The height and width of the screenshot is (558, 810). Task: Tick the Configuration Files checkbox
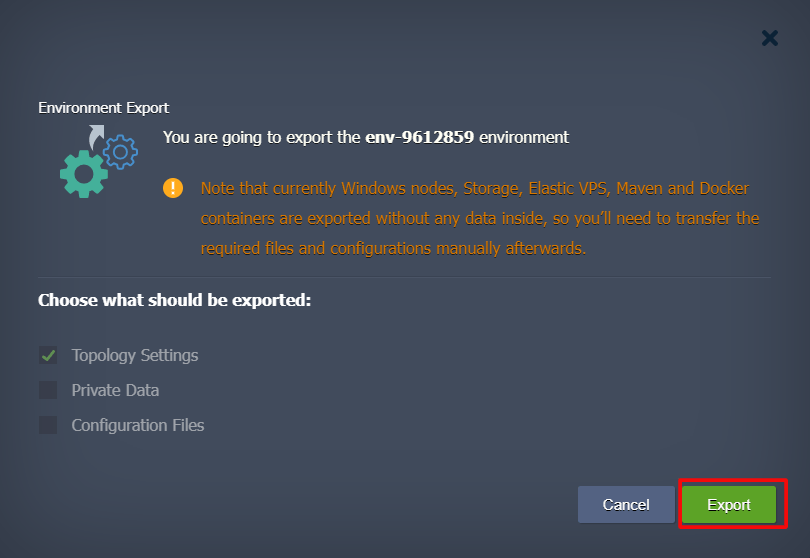[48, 425]
